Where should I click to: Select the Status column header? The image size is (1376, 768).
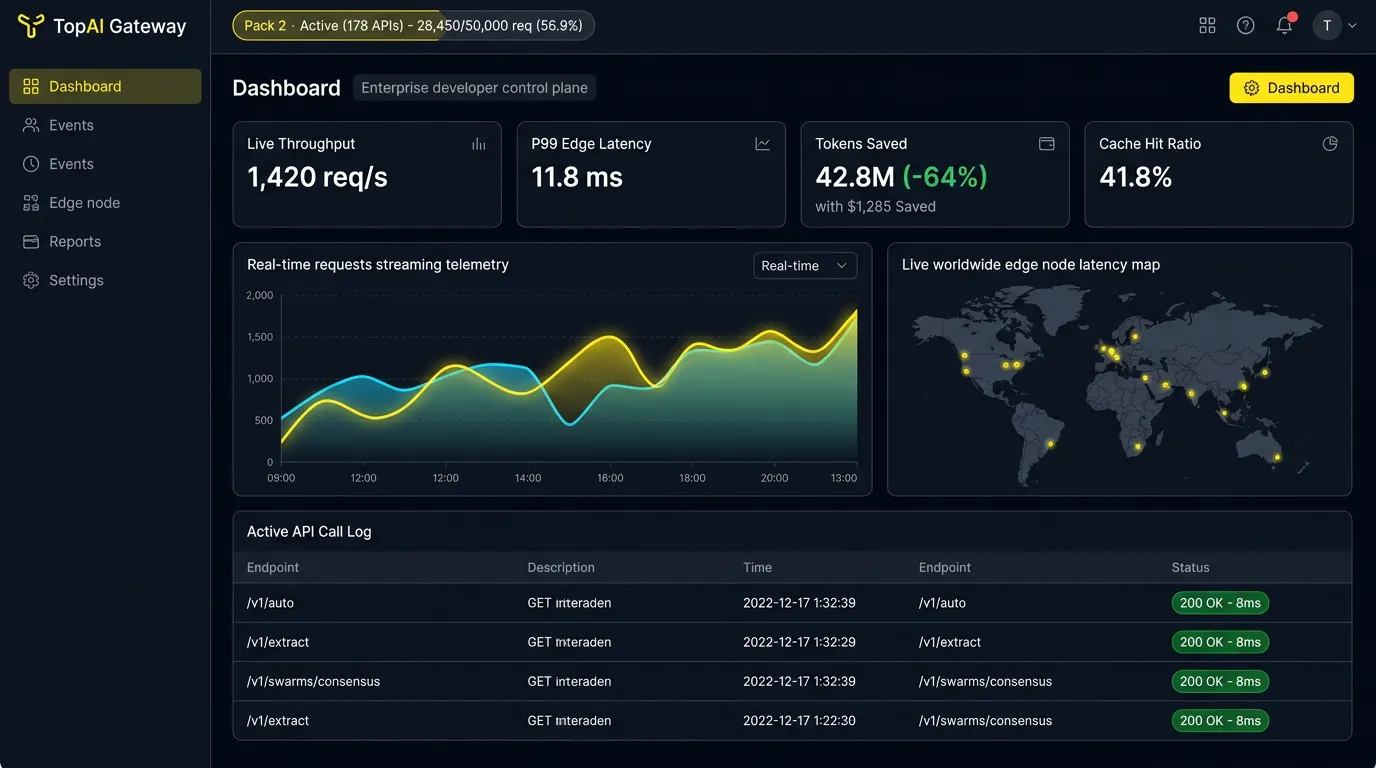(1190, 567)
